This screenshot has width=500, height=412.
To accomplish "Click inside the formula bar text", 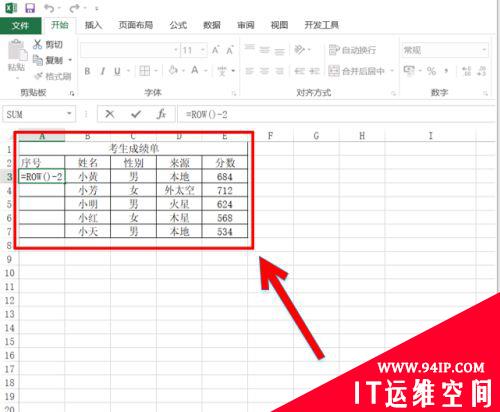I will 207,114.
